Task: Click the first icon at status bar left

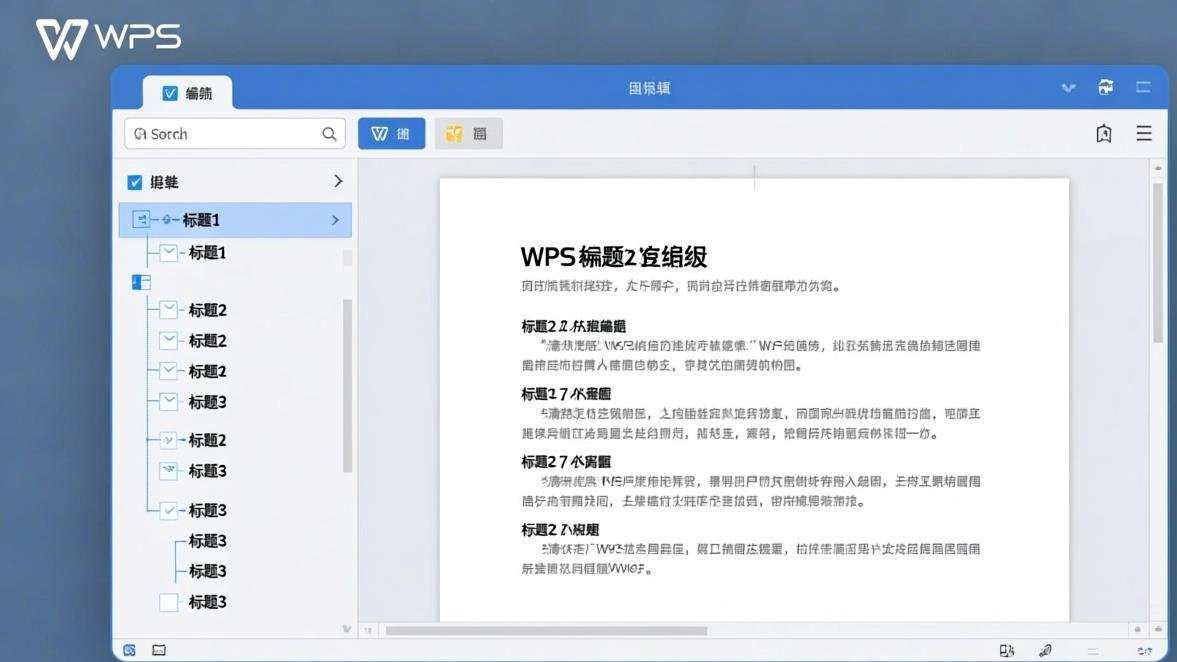Action: click(129, 650)
